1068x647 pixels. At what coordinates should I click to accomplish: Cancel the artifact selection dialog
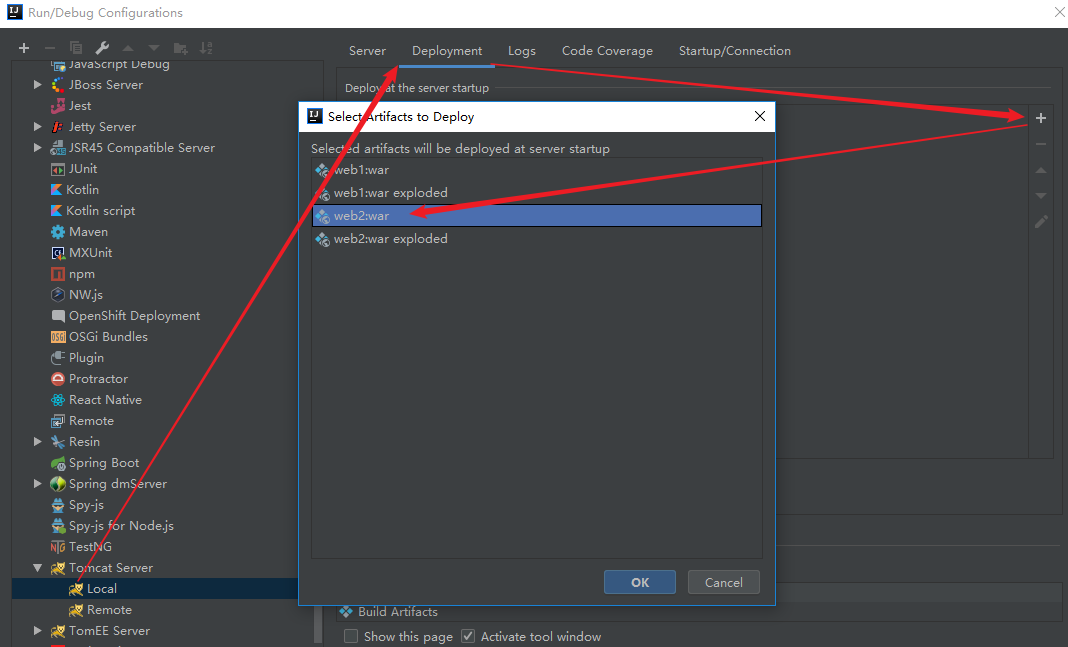(723, 582)
